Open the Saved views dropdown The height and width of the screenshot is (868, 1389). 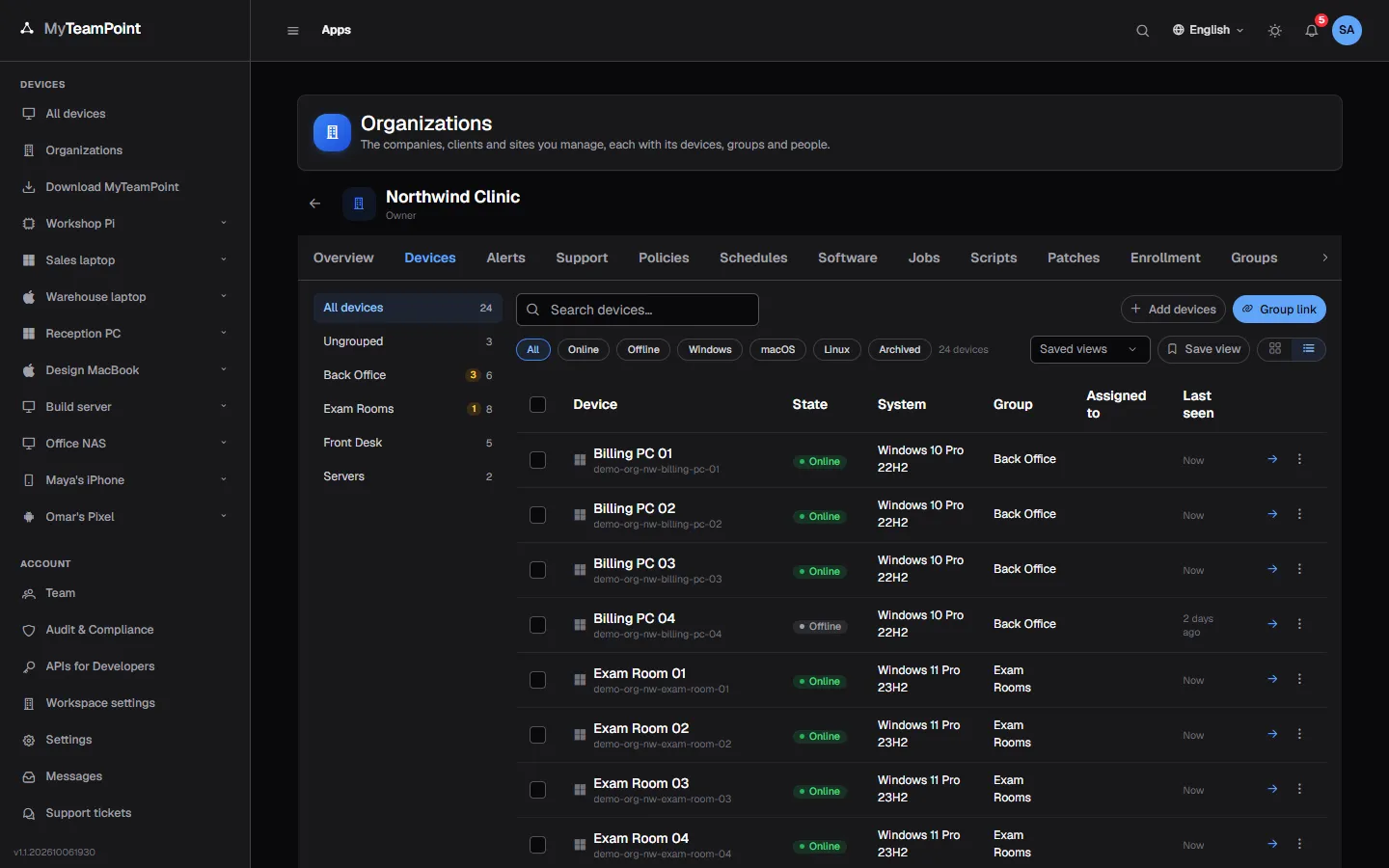click(x=1090, y=349)
